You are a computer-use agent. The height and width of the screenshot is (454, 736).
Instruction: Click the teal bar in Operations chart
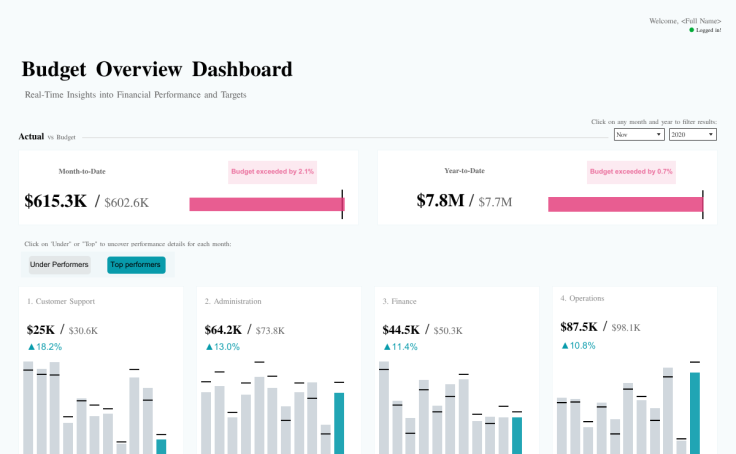point(695,413)
